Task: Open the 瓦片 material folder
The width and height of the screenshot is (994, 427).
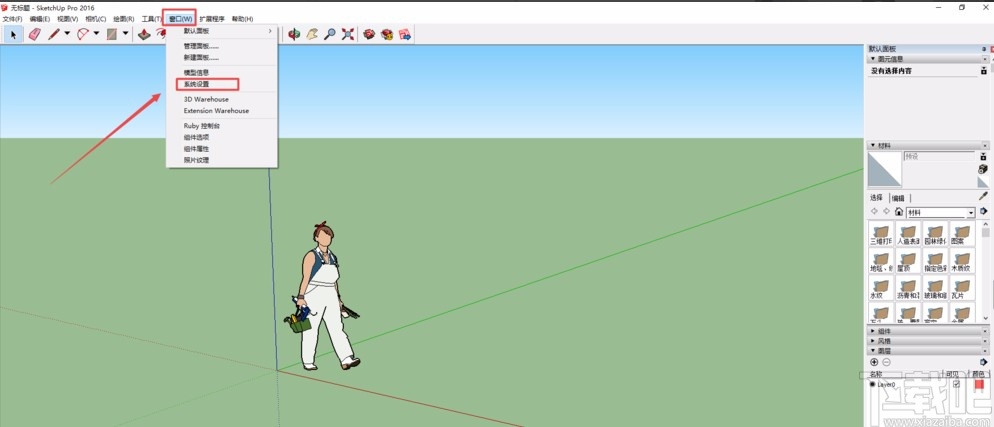Action: coord(962,288)
